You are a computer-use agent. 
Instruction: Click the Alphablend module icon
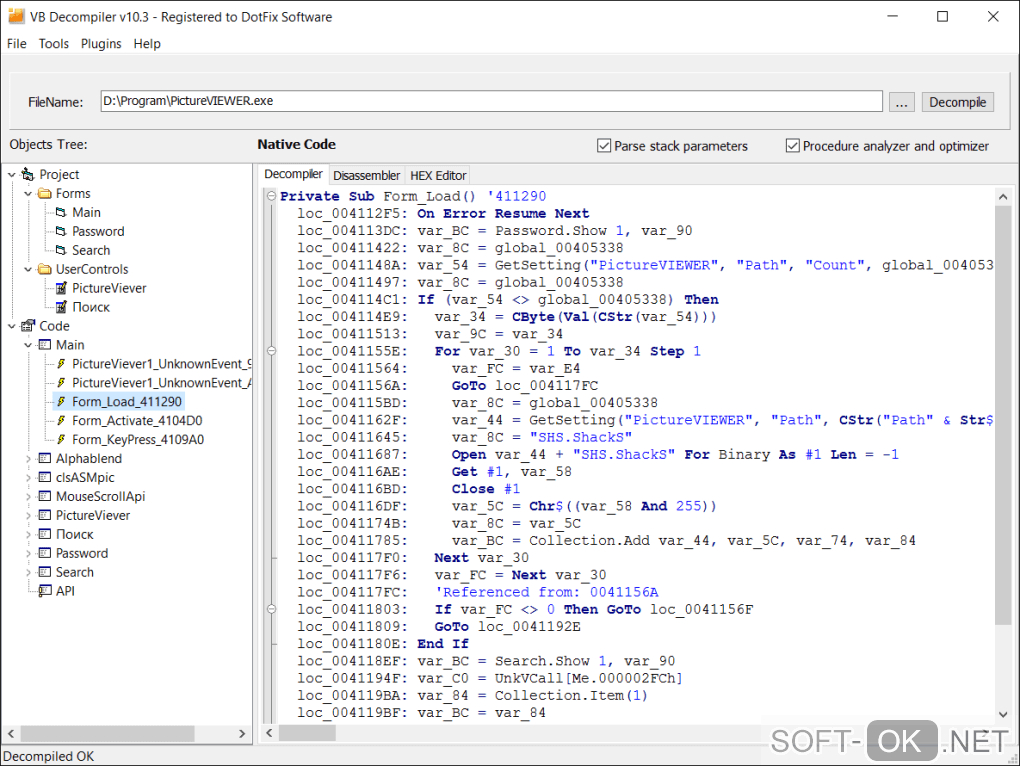tap(45, 459)
